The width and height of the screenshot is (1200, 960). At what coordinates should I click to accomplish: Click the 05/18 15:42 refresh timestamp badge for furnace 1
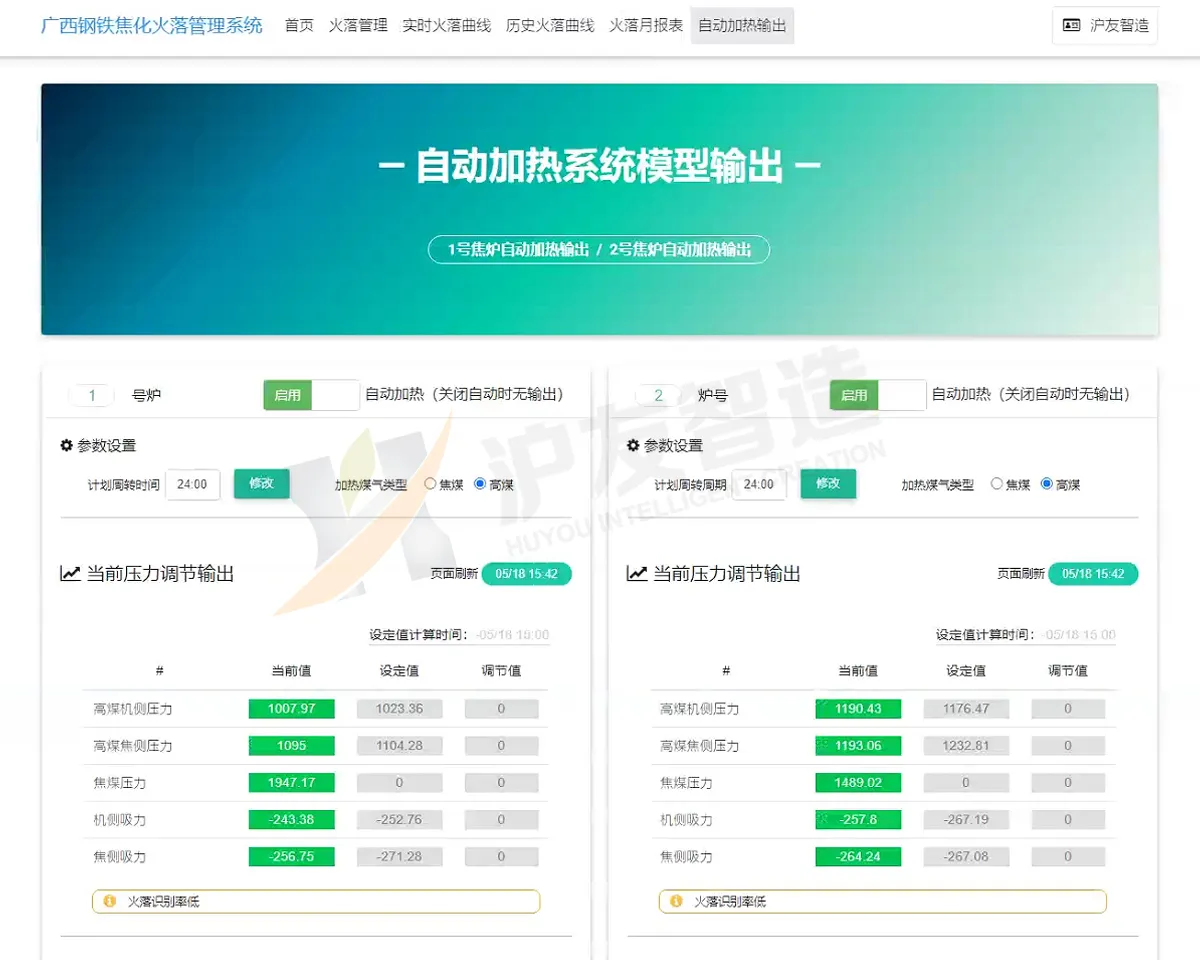point(527,573)
